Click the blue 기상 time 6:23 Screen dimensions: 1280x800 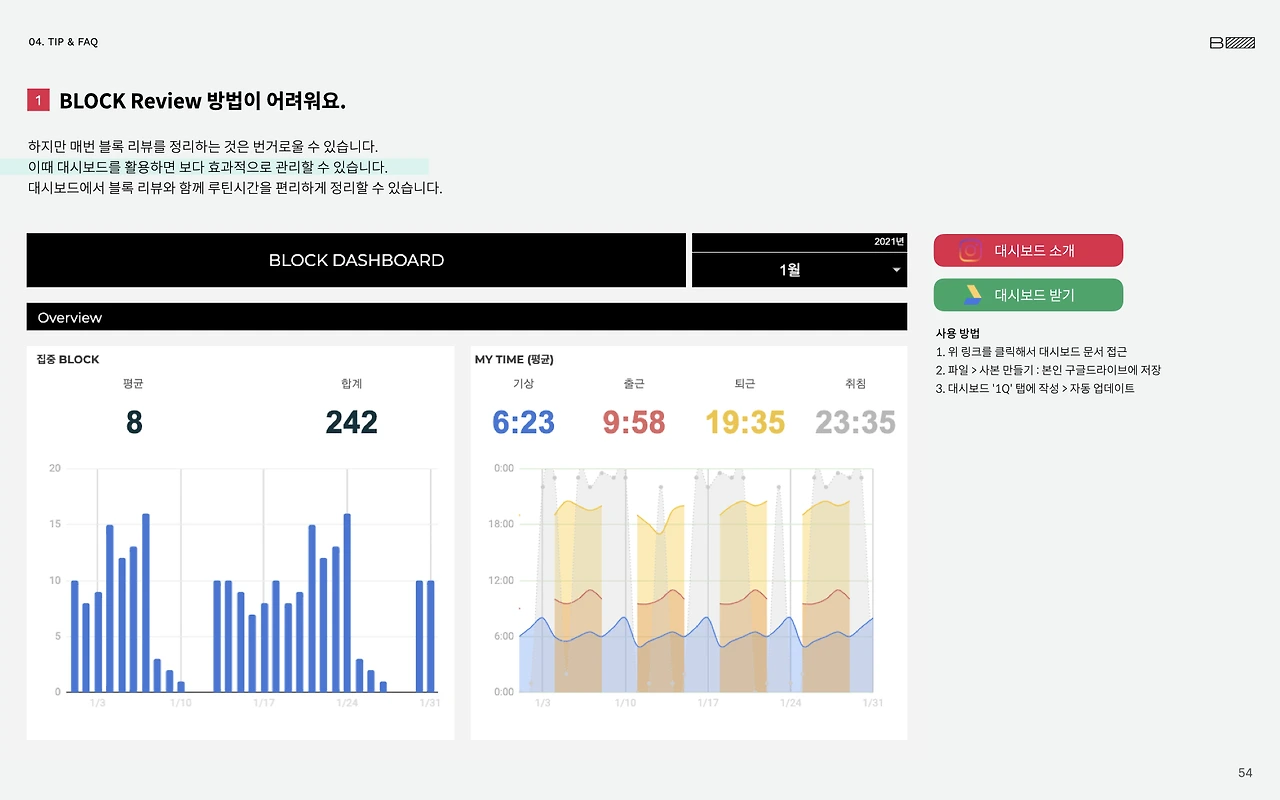[x=522, y=420]
